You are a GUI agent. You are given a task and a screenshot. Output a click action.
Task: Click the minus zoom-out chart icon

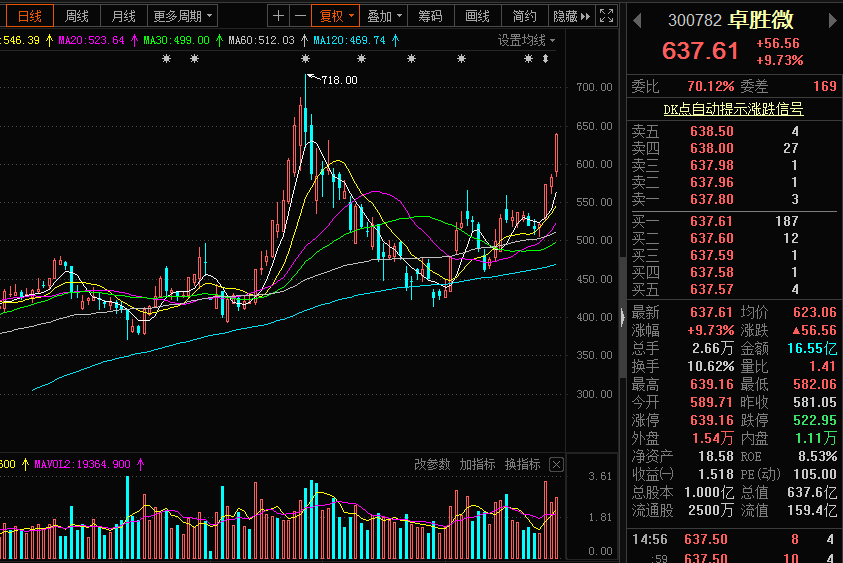tap(299, 16)
